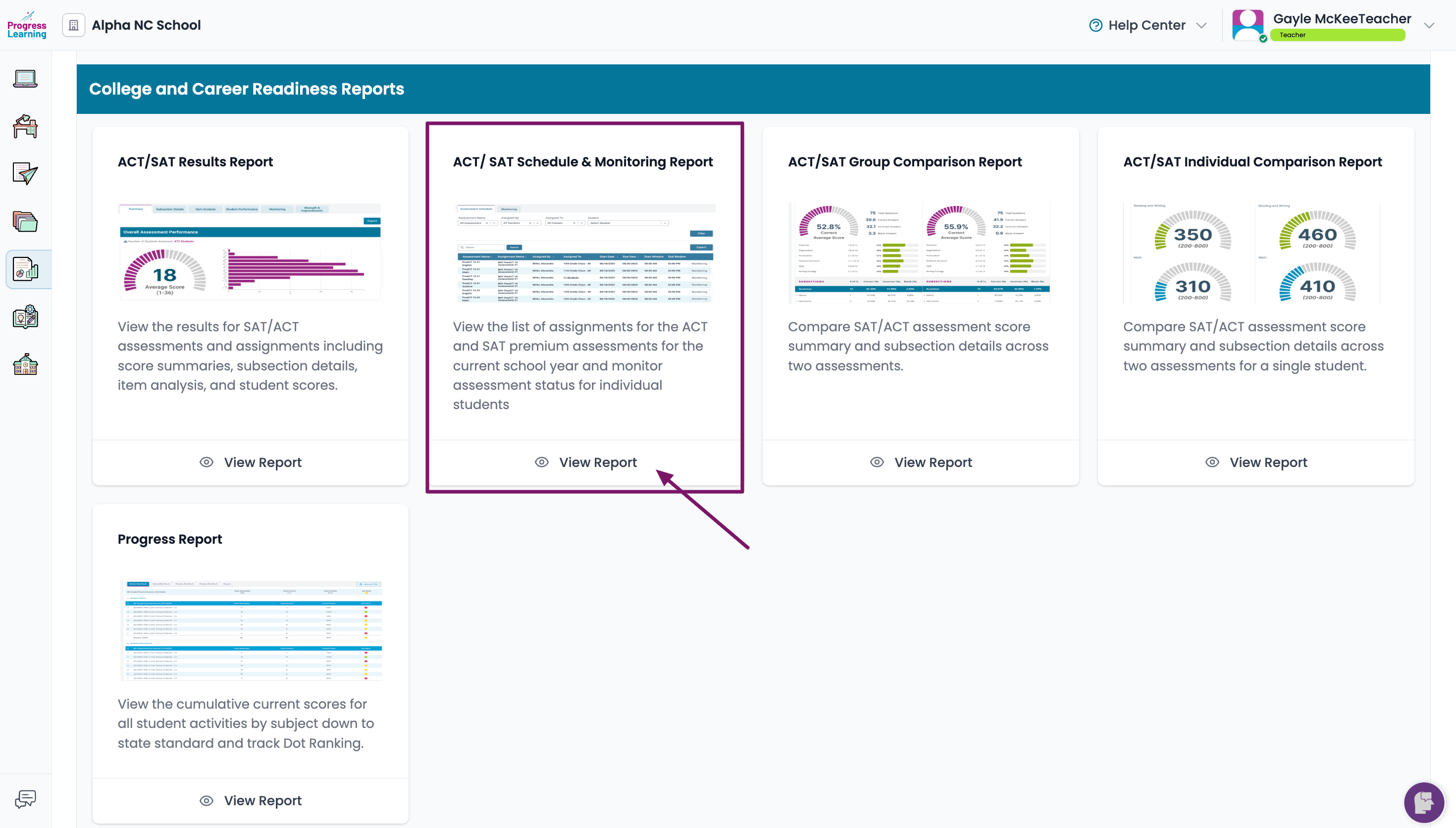Open the Help Center dropdown
The width and height of the screenshot is (1456, 828).
tap(1147, 25)
